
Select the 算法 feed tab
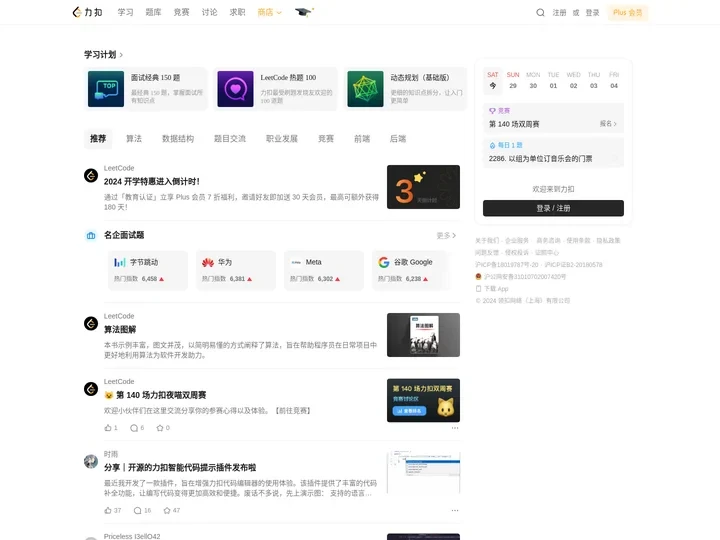click(x=134, y=139)
